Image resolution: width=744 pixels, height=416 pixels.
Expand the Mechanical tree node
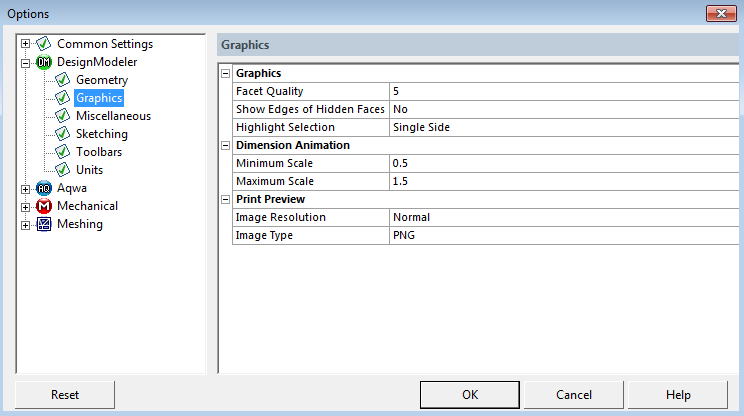pyautogui.click(x=26, y=206)
